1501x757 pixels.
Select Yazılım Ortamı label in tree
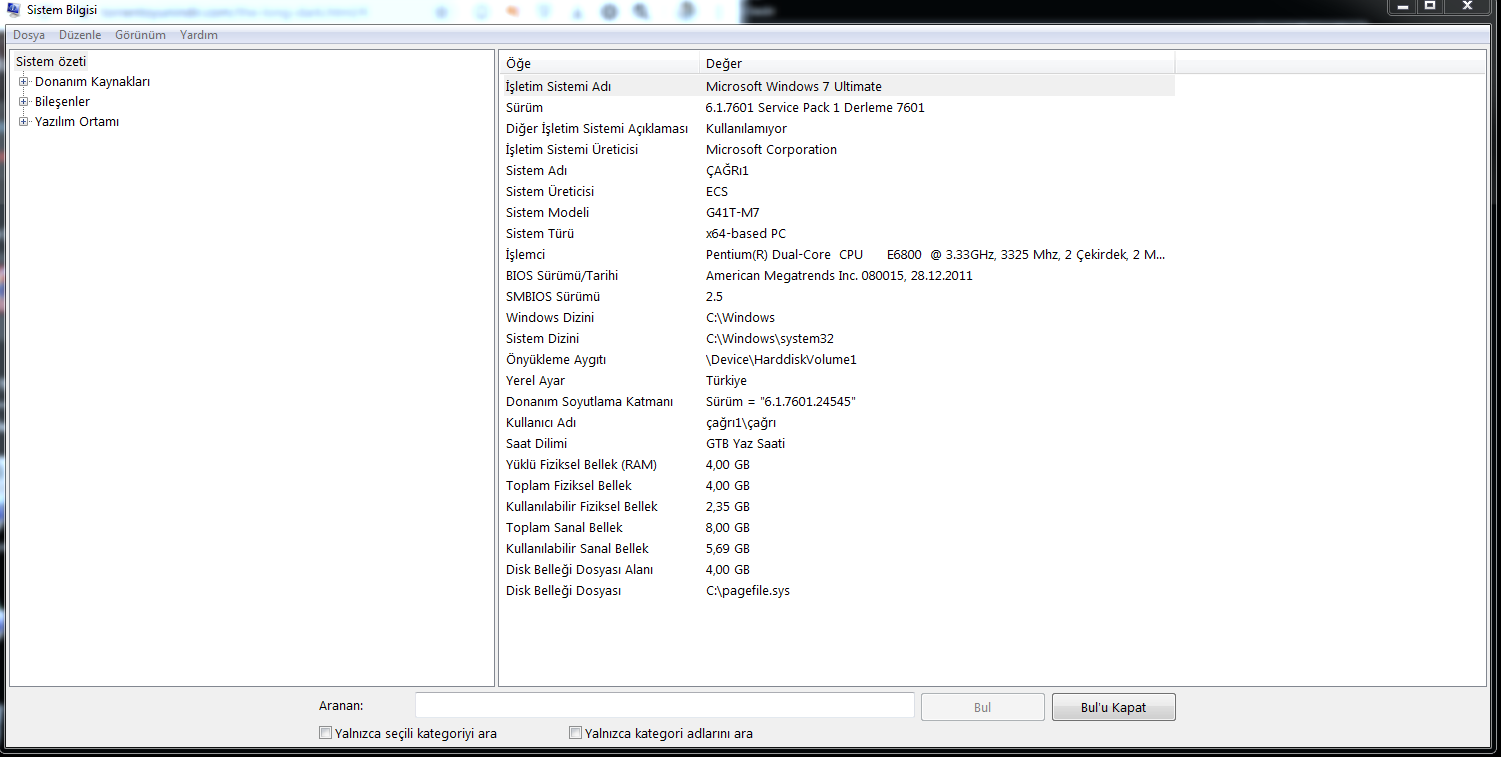click(77, 122)
